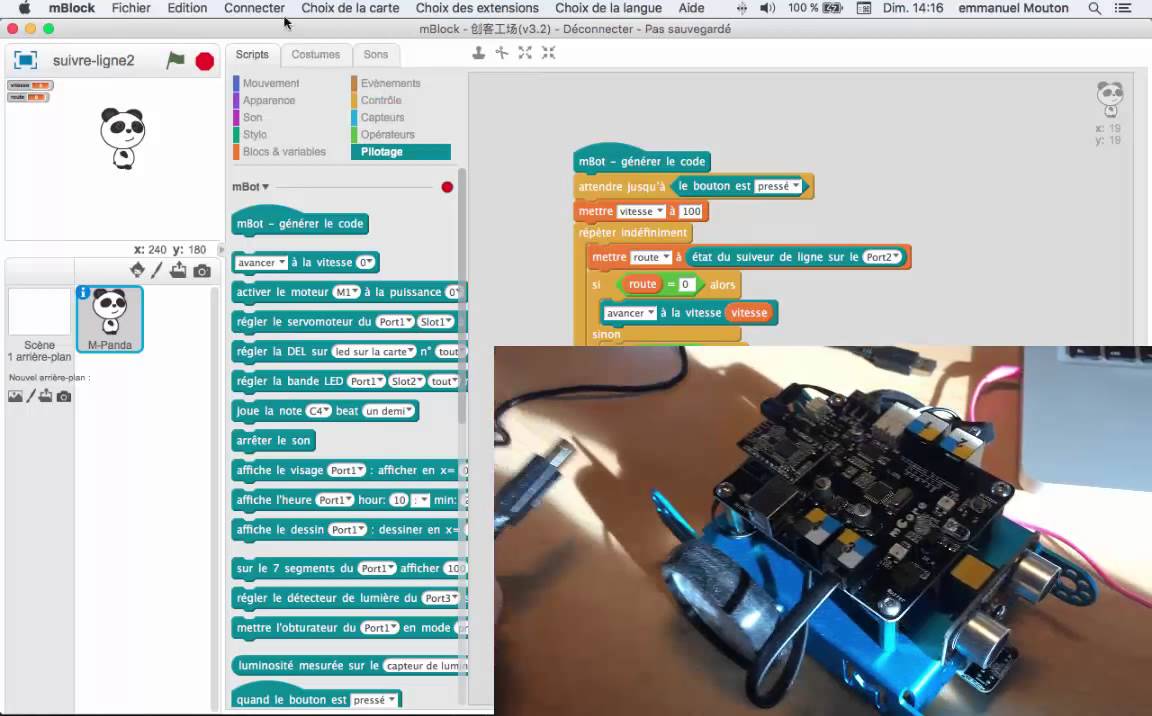Select the M-Panda sprite thumbnail
The image size is (1152, 716).
pyautogui.click(x=110, y=319)
